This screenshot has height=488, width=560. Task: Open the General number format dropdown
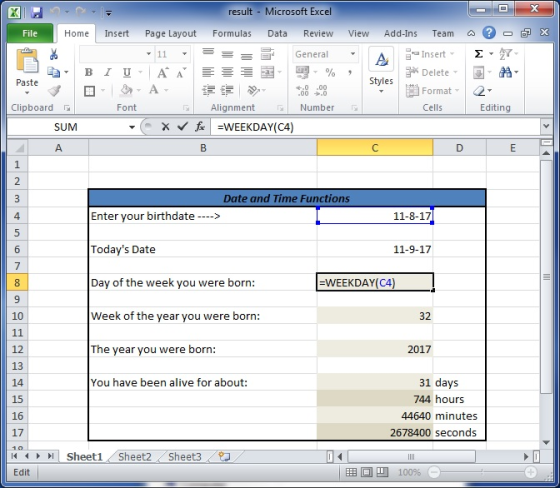353,54
